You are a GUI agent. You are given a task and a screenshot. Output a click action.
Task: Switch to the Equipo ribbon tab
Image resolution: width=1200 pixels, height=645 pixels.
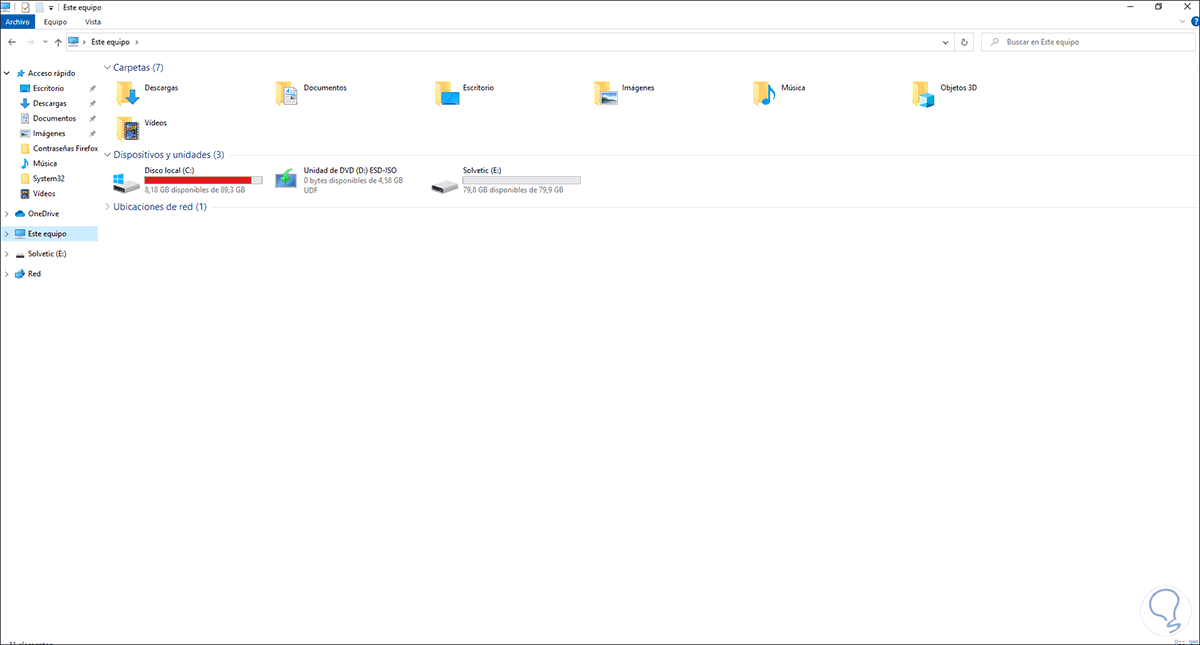(x=55, y=21)
